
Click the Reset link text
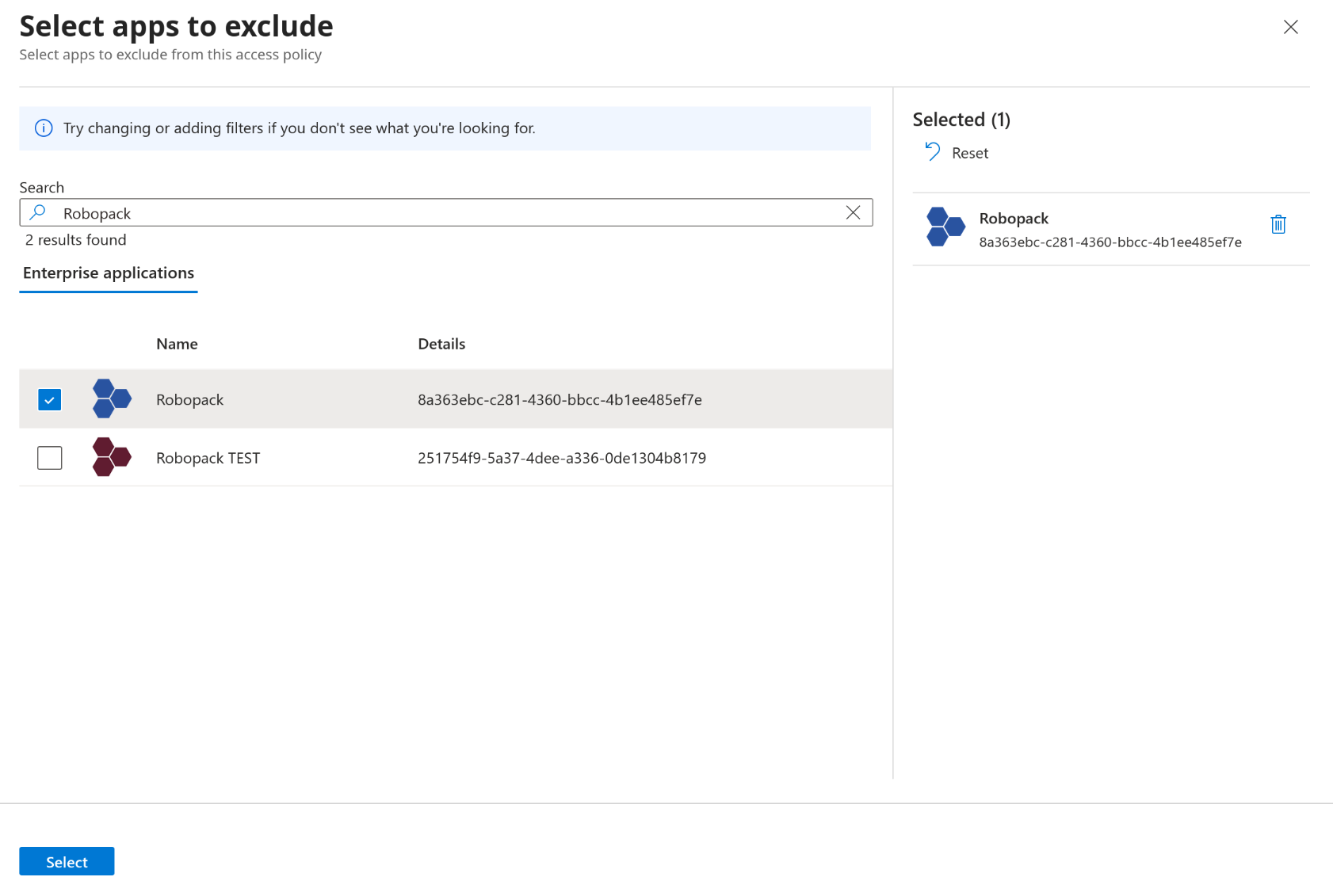pyautogui.click(x=970, y=153)
